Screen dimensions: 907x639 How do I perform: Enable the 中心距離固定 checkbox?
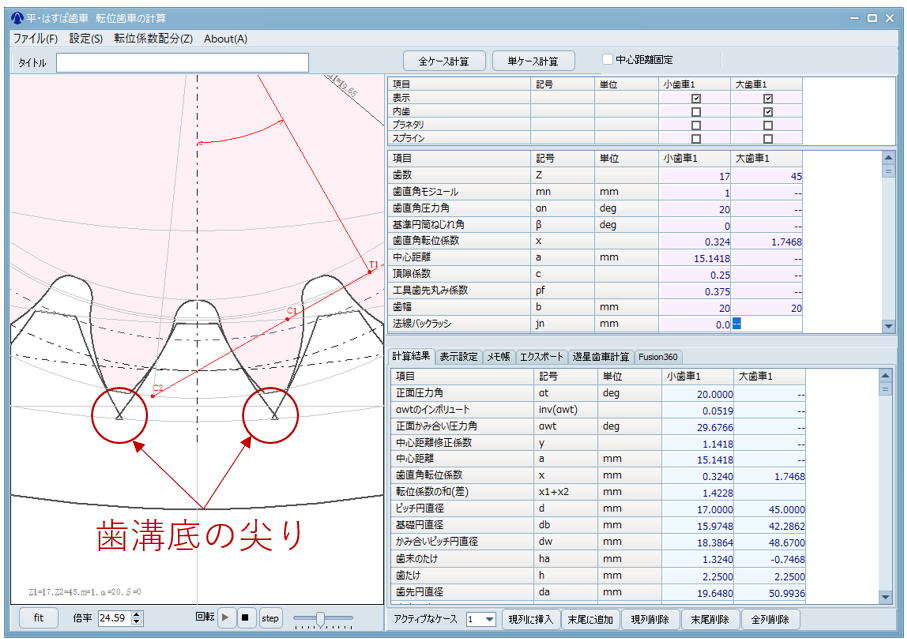point(607,59)
